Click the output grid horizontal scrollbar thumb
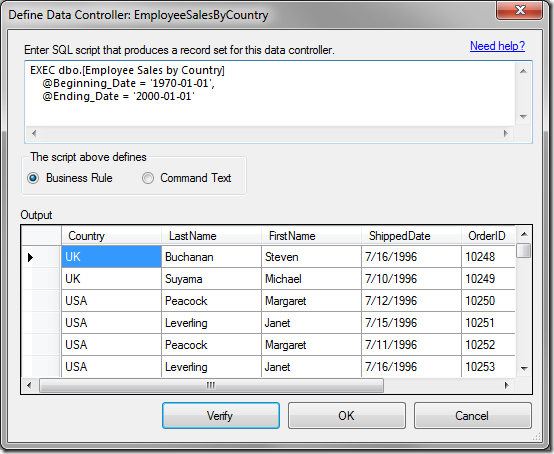The width and height of the screenshot is (554, 454). click(211, 385)
